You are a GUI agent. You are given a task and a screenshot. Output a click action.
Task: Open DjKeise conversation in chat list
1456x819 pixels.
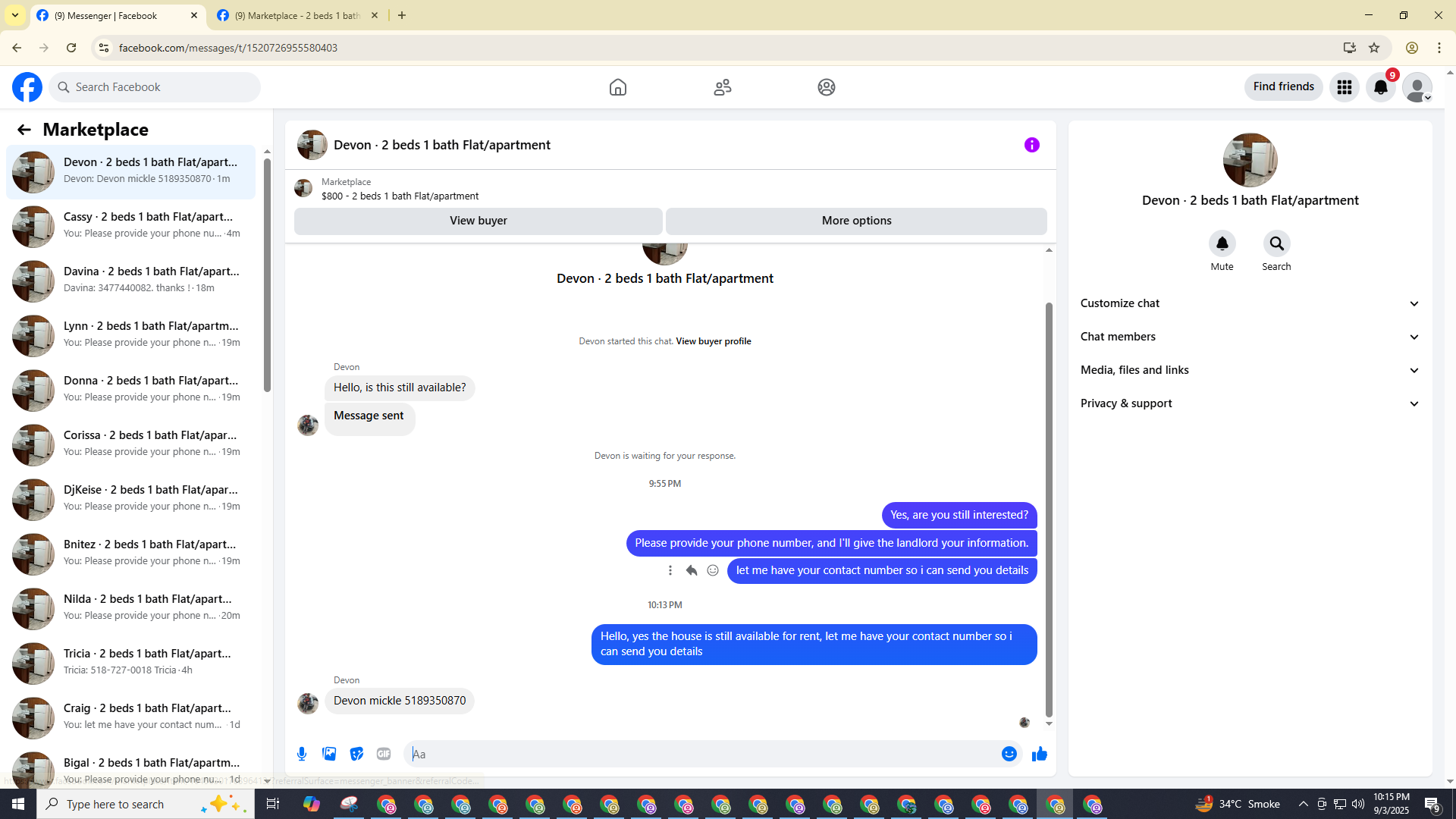tap(130, 500)
